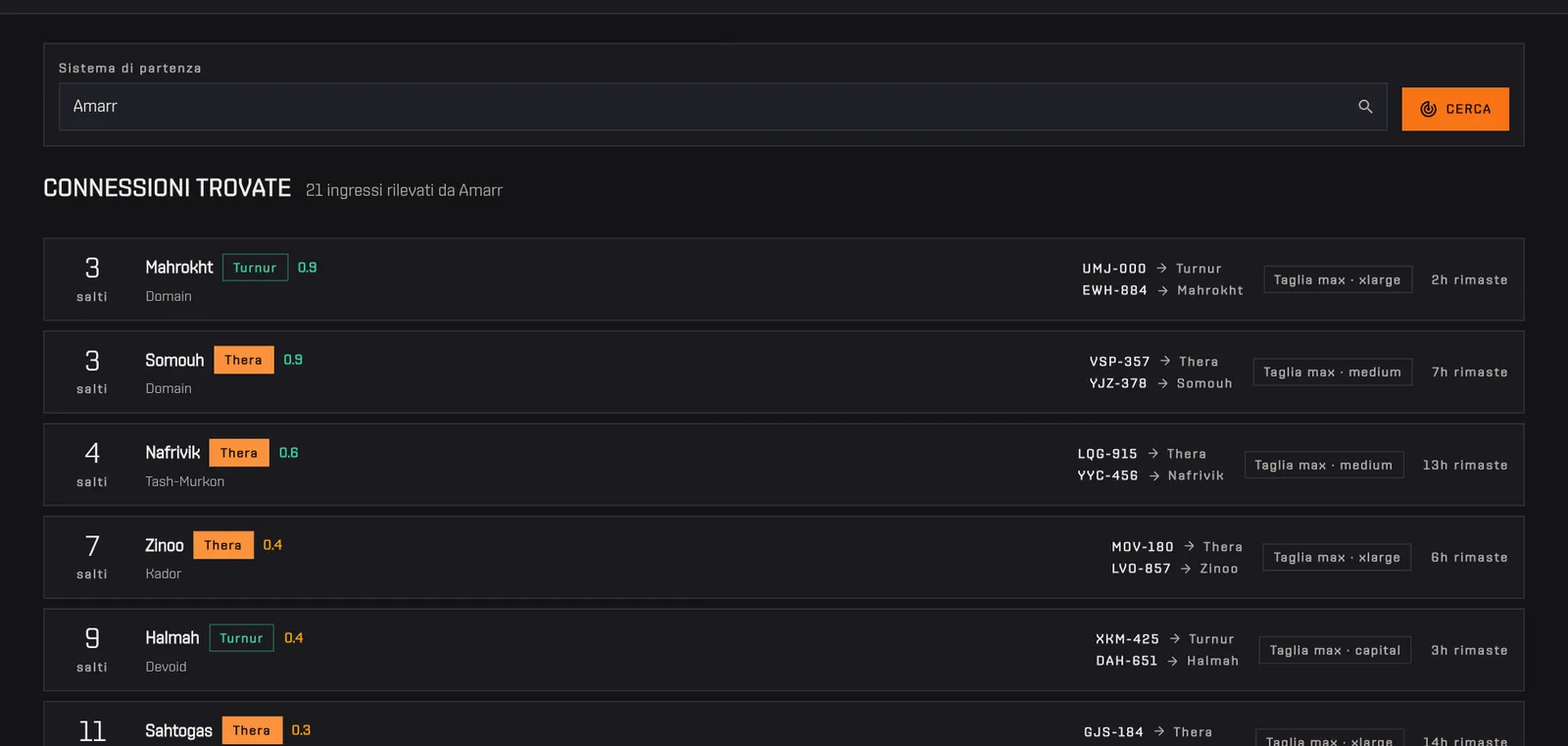This screenshot has width=1568, height=746.
Task: Focus the Sistema di partenza input field
Action: [x=722, y=107]
